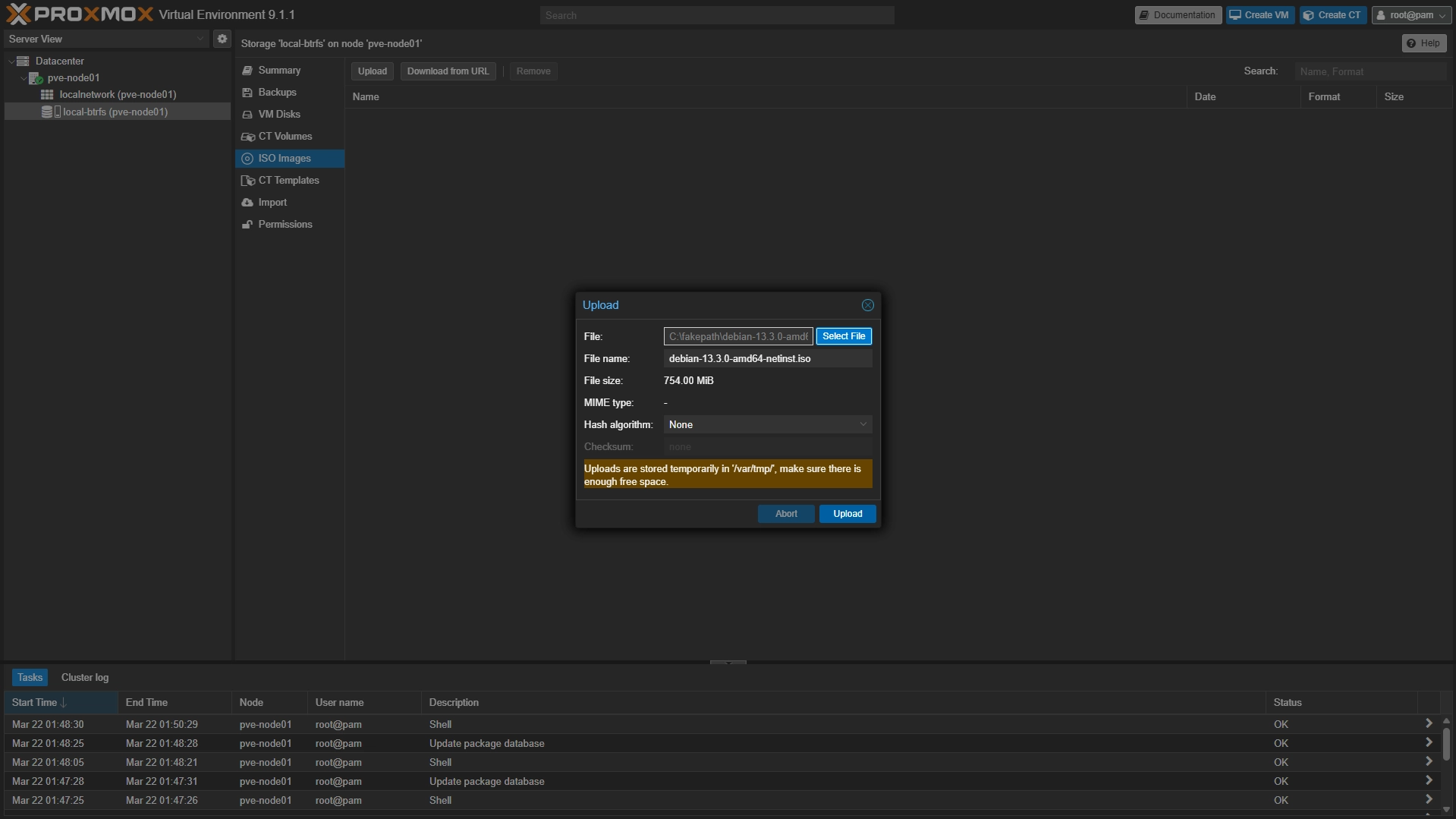Click the VM Disks drive icon
This screenshot has width=1456, height=819.
click(247, 115)
